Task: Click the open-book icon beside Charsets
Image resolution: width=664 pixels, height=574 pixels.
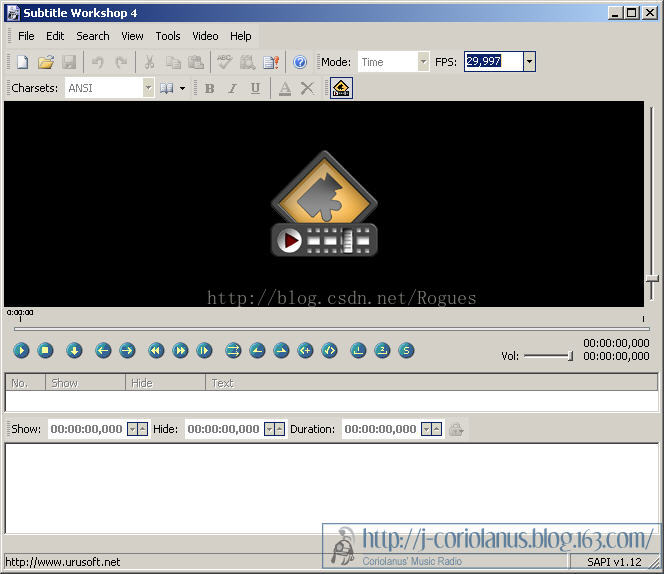Action: tap(166, 88)
